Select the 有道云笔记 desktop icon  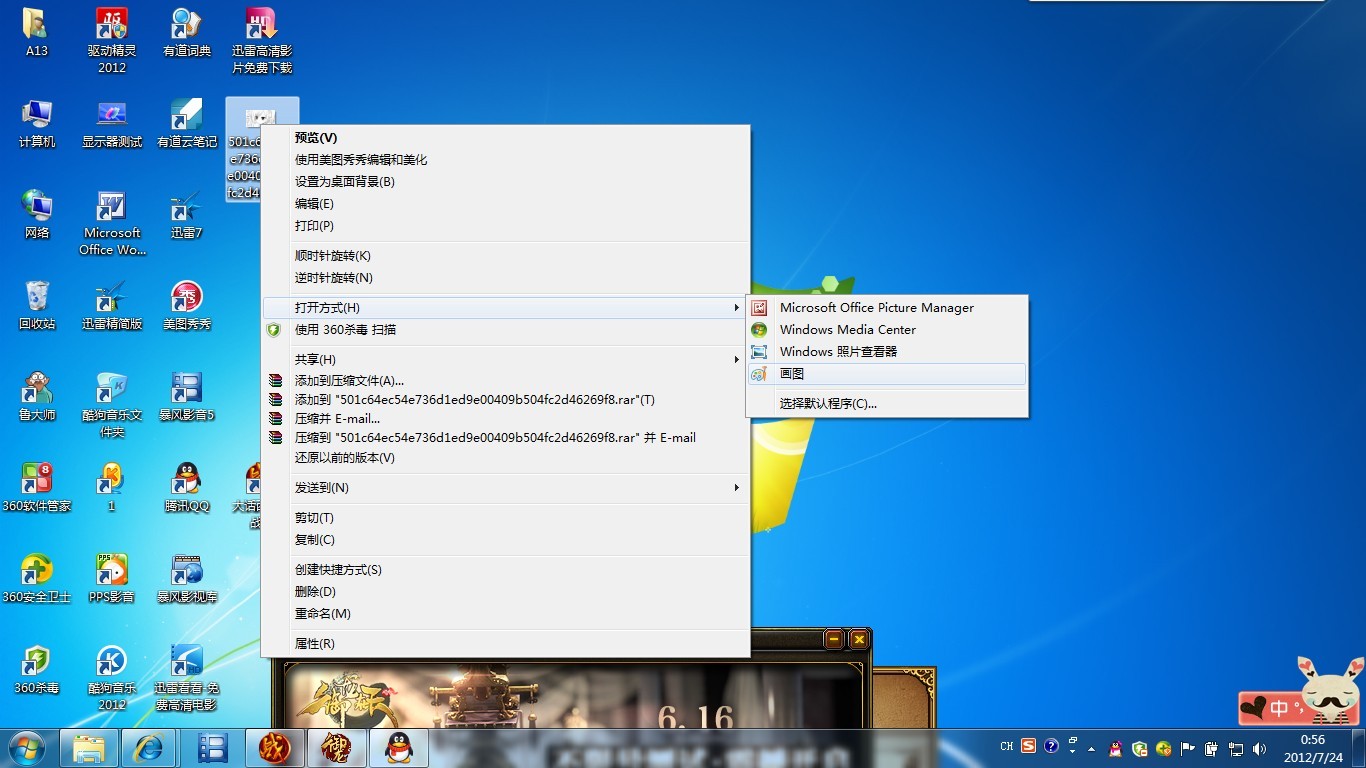point(187,124)
